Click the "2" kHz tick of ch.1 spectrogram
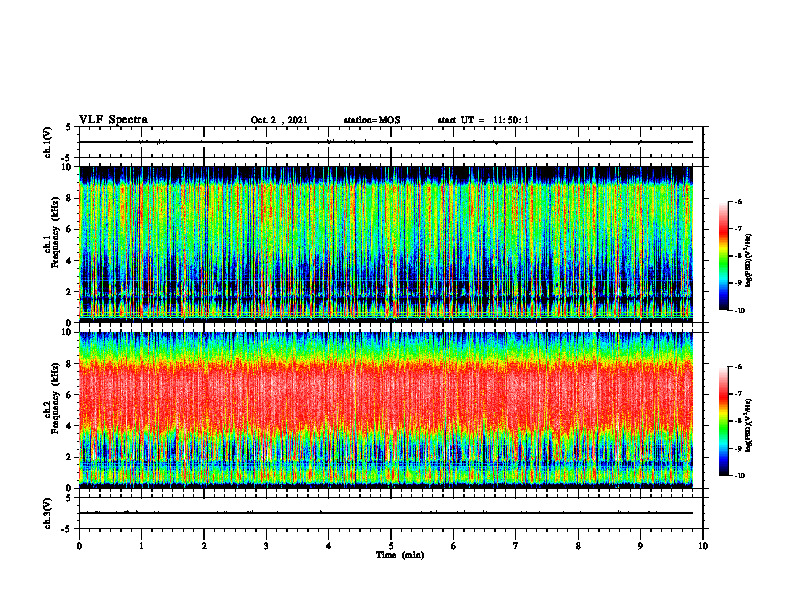 click(x=69, y=292)
